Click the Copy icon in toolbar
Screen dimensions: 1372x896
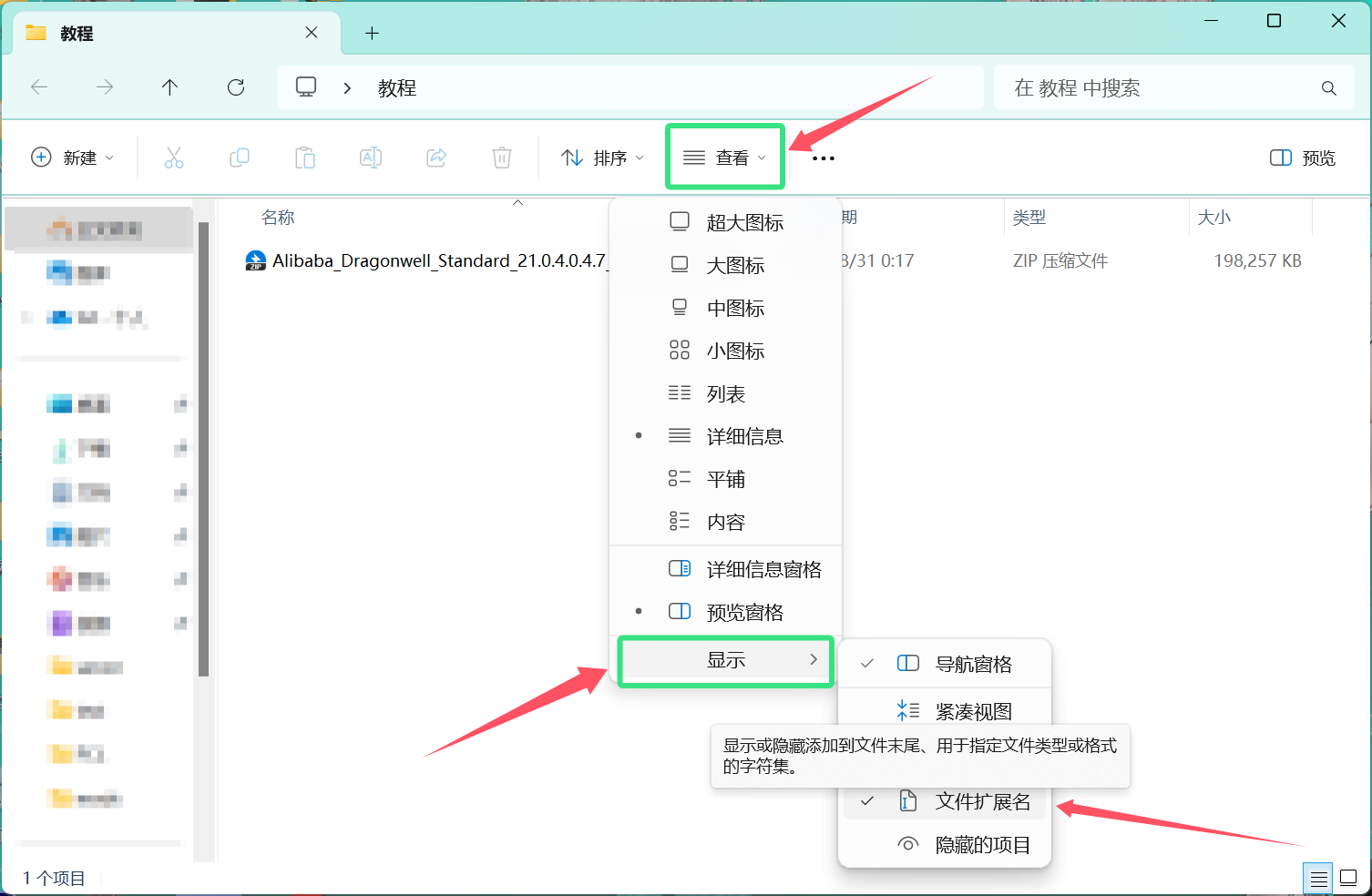(240, 158)
